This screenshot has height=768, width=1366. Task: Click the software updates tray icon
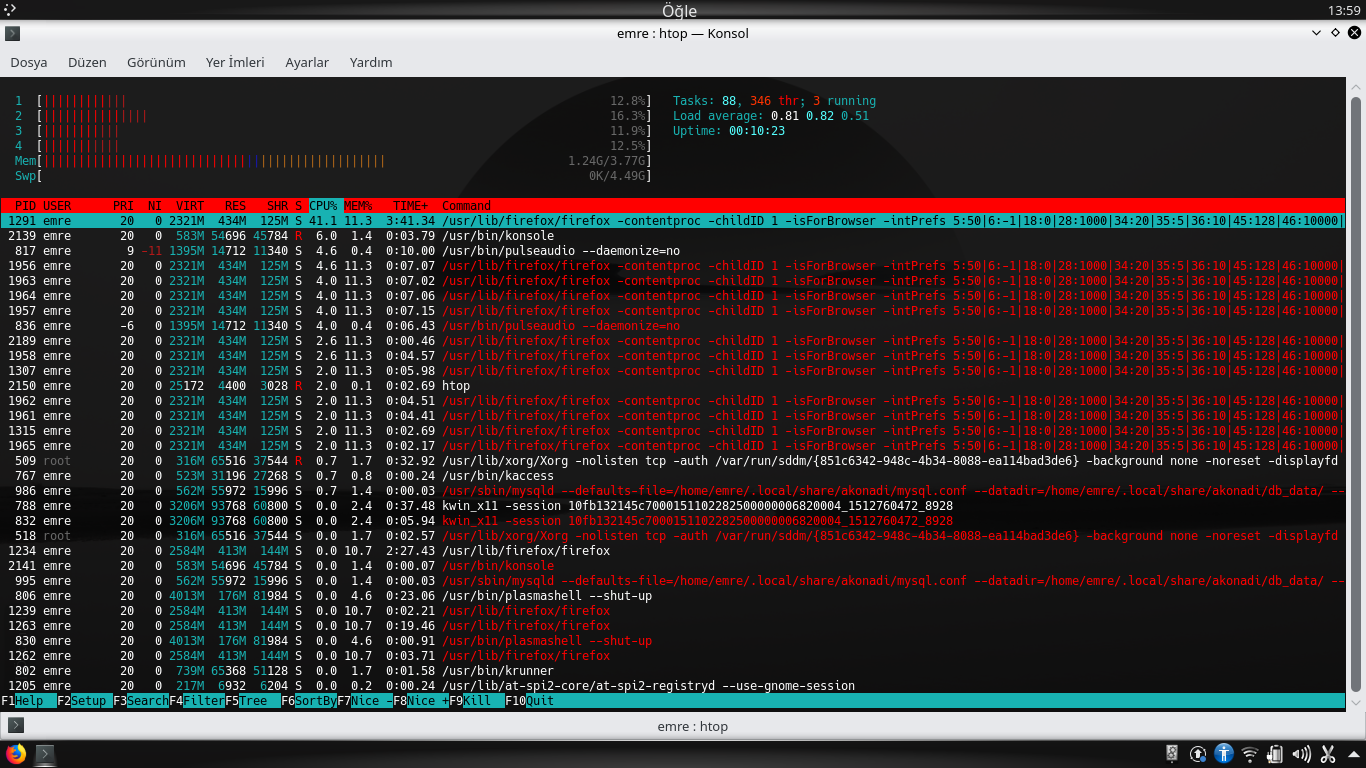click(x=1198, y=754)
